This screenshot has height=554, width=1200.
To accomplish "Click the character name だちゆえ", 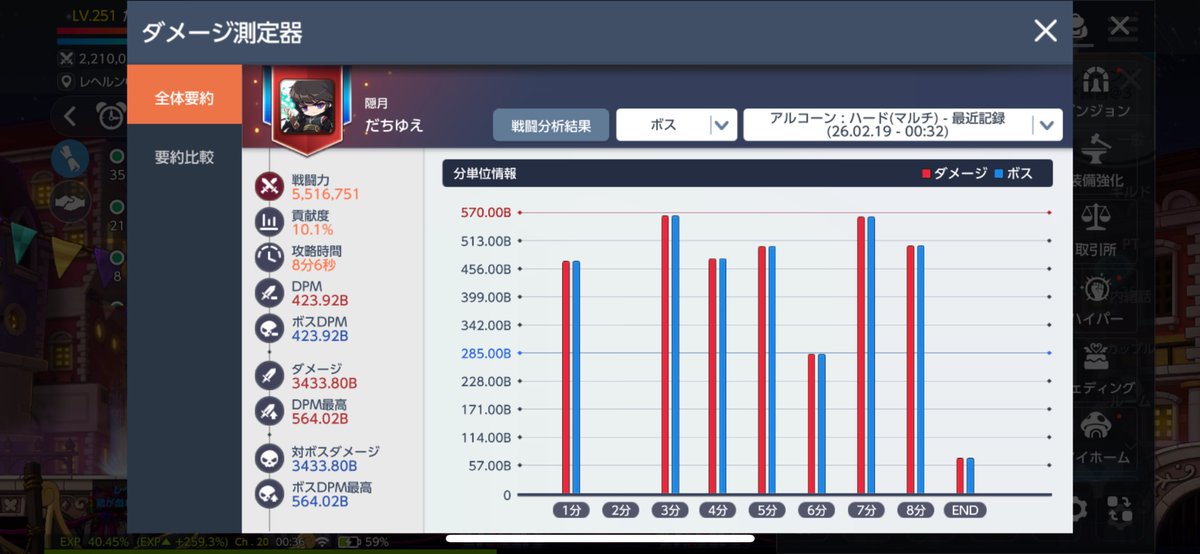I will [x=394, y=126].
